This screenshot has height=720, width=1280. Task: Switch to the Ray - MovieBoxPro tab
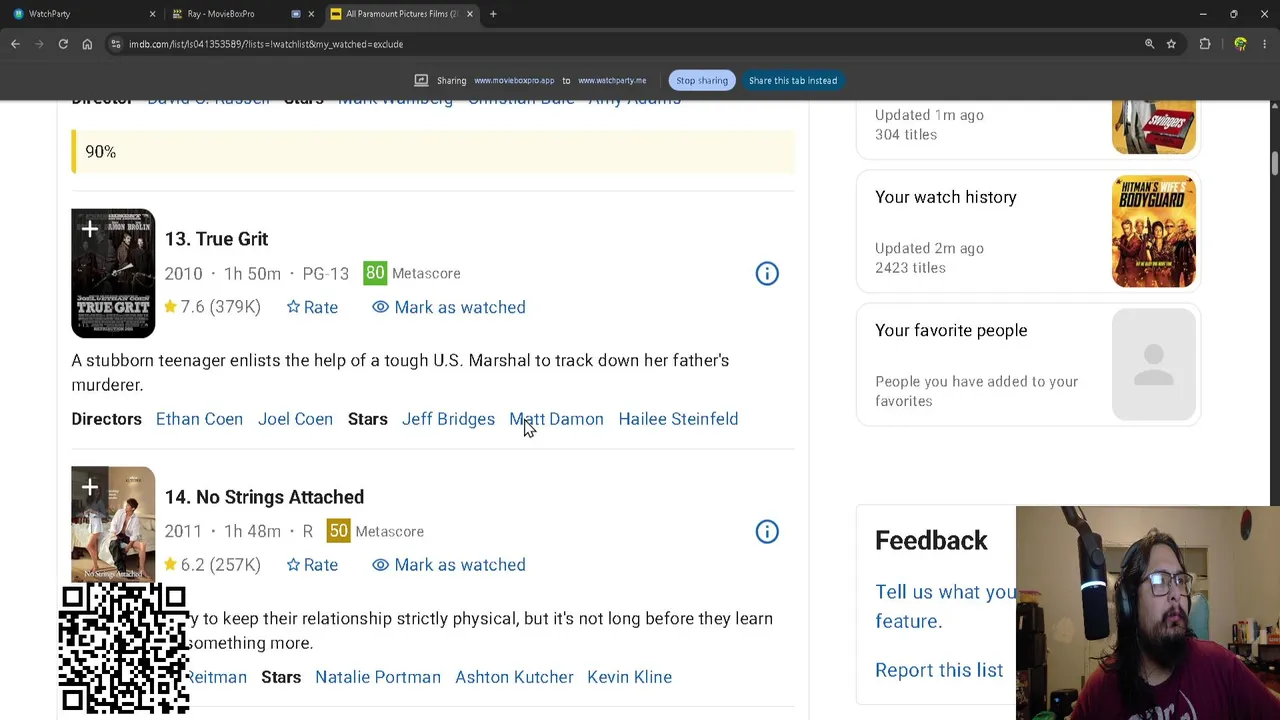pyautogui.click(x=240, y=14)
